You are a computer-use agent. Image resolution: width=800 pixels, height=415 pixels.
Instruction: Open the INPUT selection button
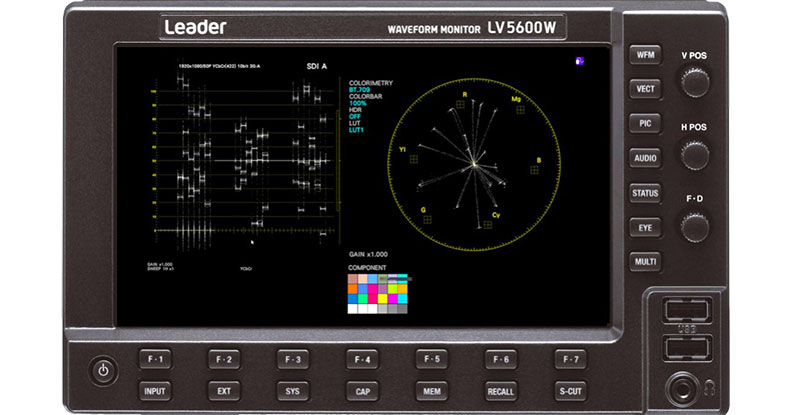pos(155,392)
